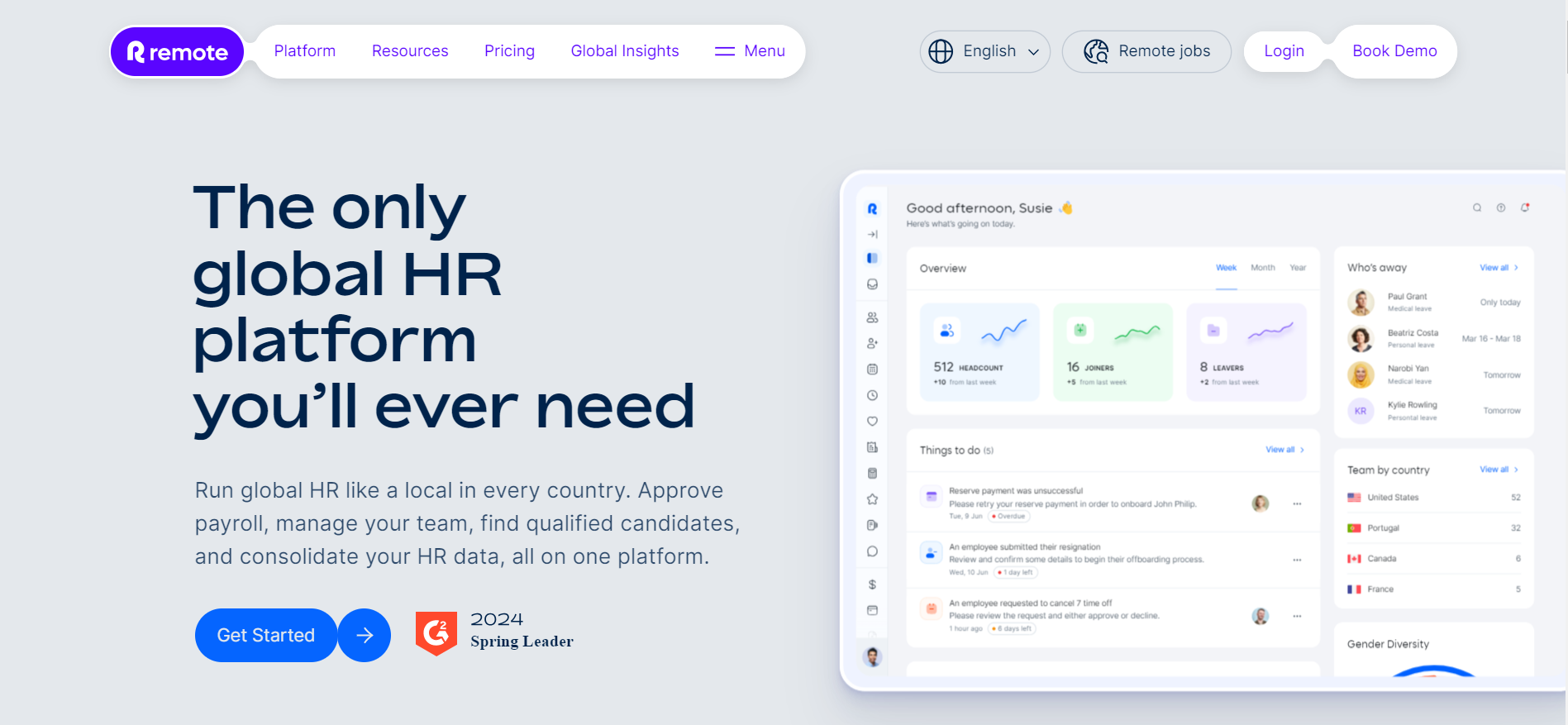This screenshot has height=725, width=1568.
Task: Click the globe language icon
Action: [x=941, y=51]
